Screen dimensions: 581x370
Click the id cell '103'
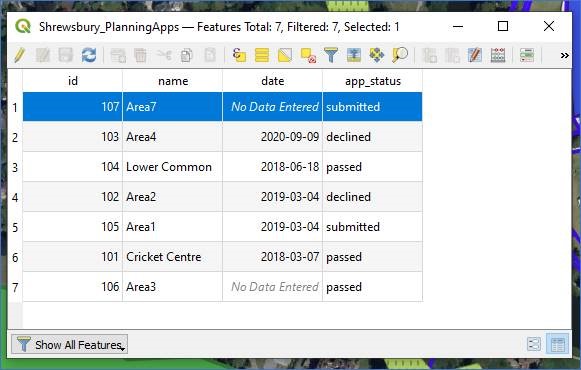(73, 137)
